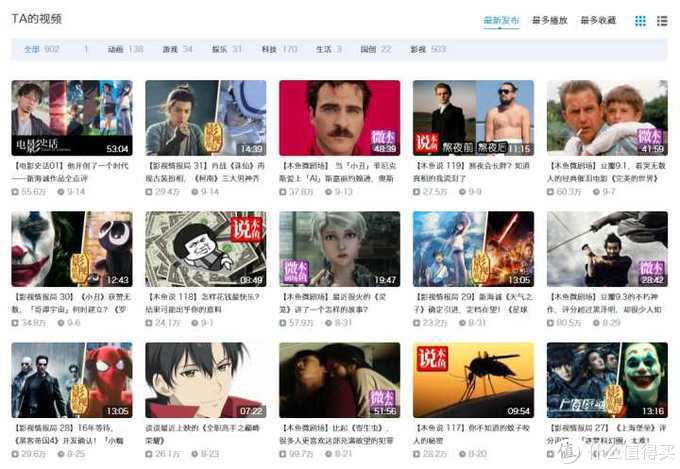The image size is (680, 469).
Task: Open title 【影视情报局 27】 video link
Action: pos(606,434)
